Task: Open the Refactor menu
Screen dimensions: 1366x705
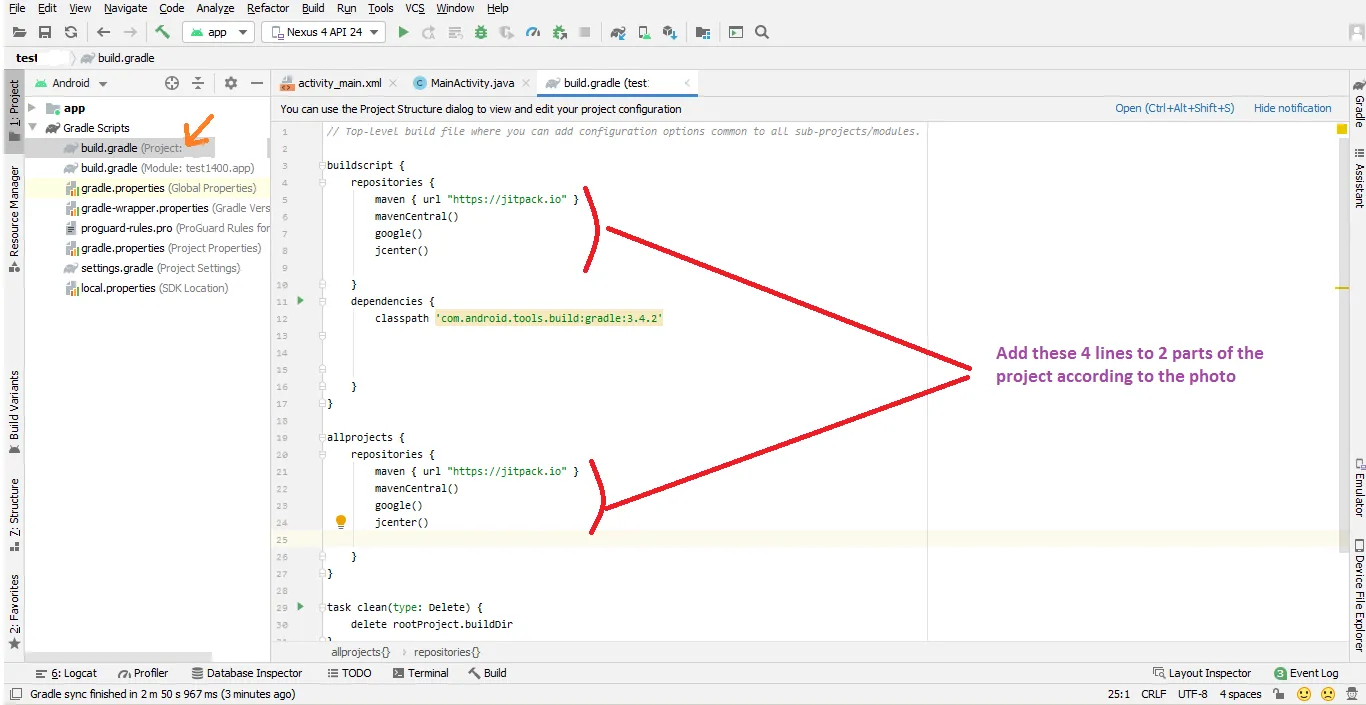Action: coord(268,8)
